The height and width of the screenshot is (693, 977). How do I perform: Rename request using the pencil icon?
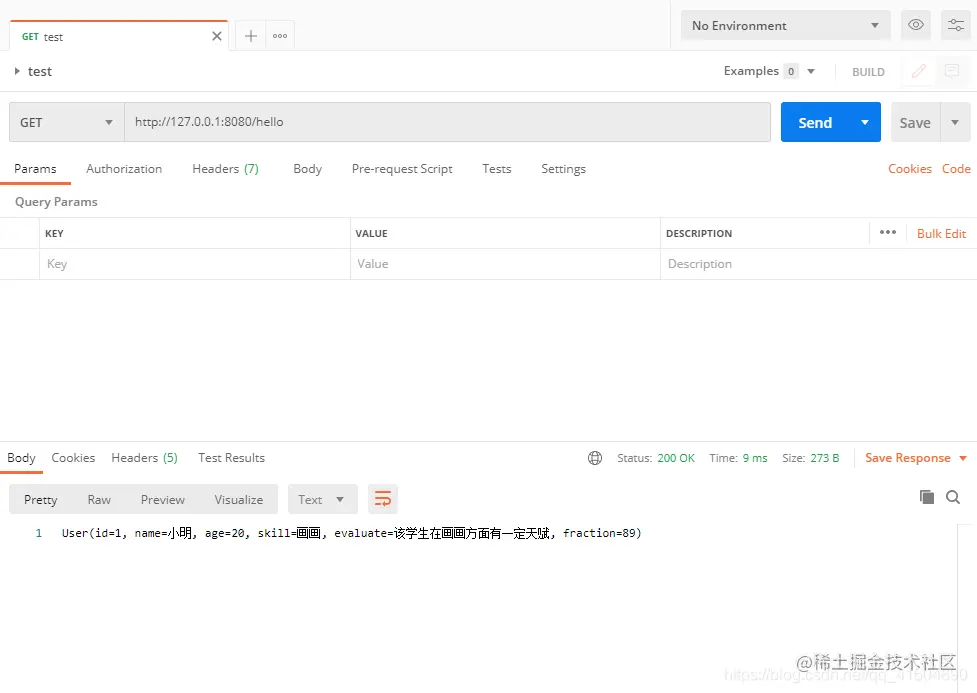[918, 71]
